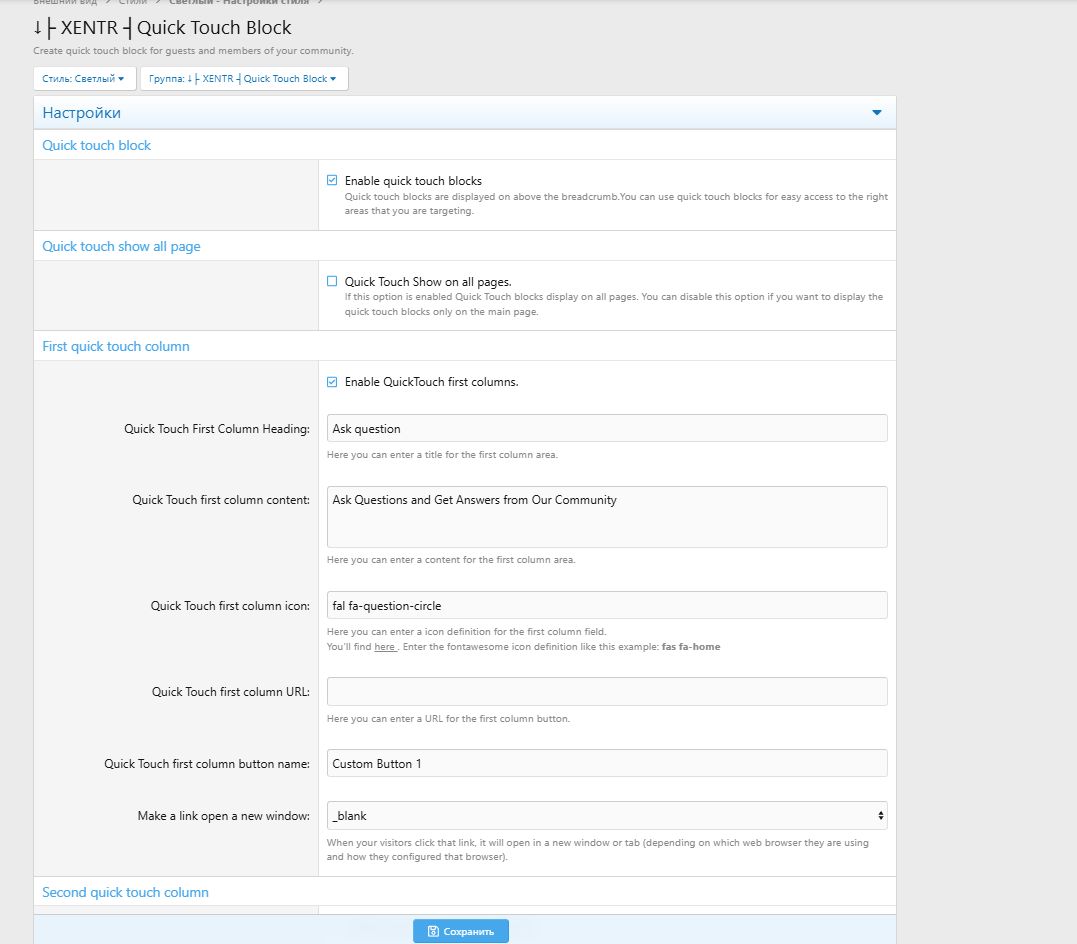The height and width of the screenshot is (944, 1077).
Task: Go to Стили in the breadcrumb
Action: click(132, 3)
